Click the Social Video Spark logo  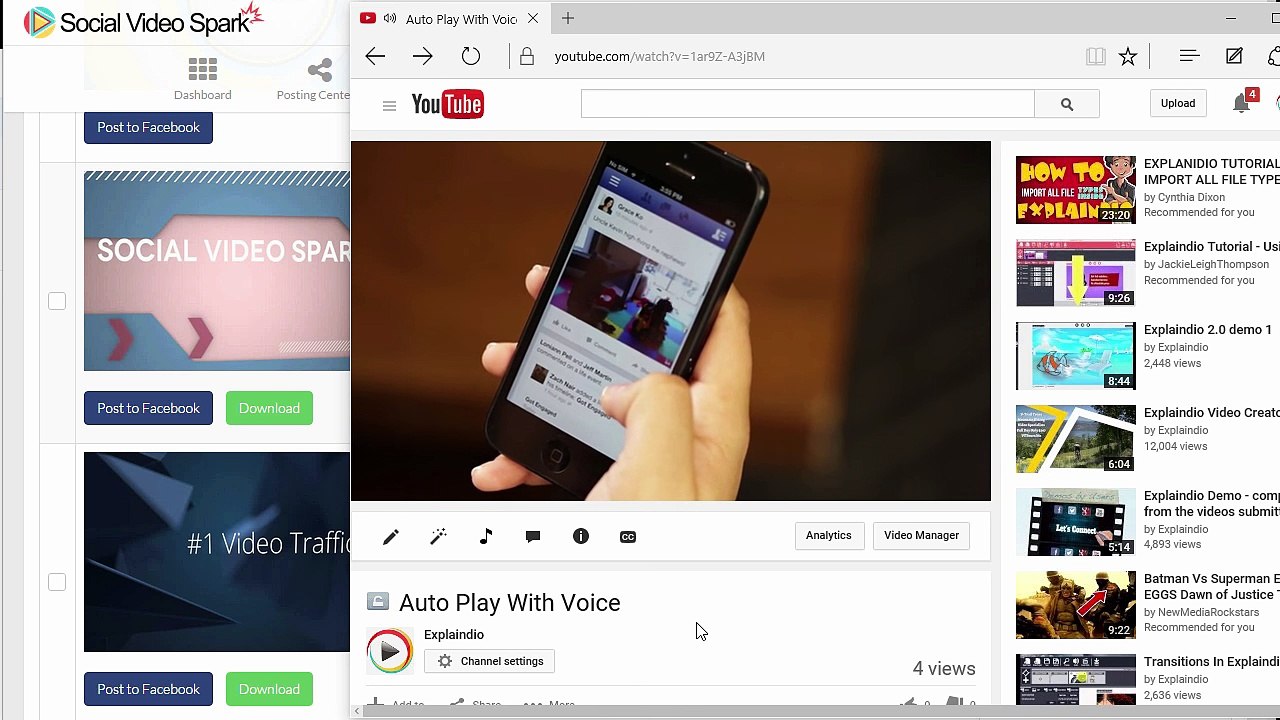pos(143,21)
